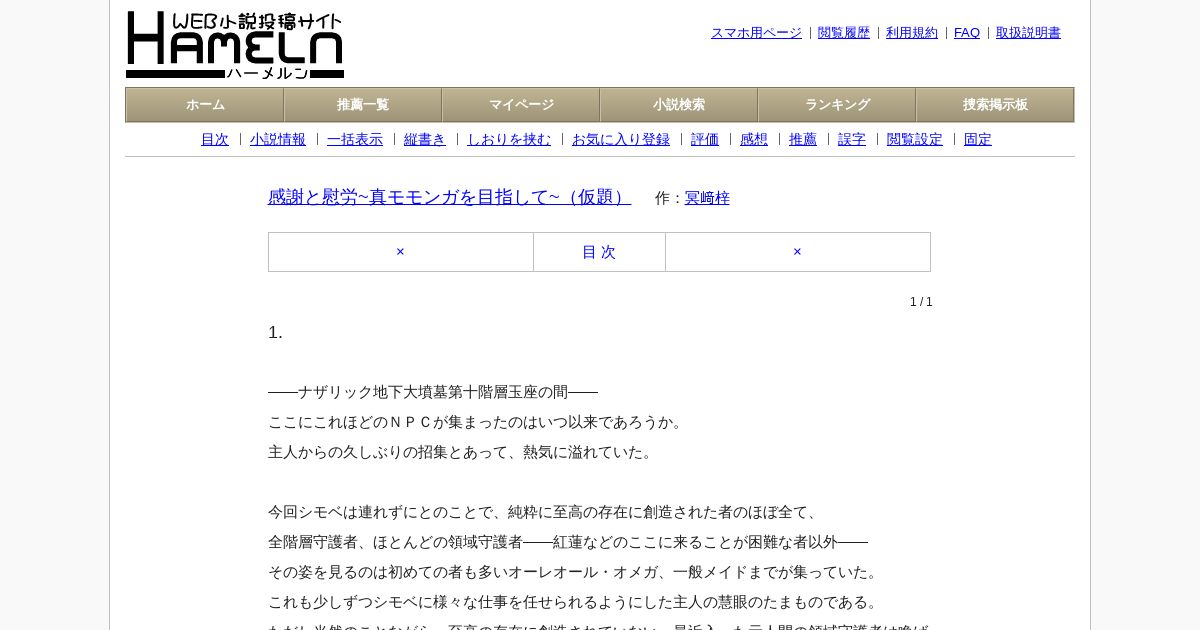Open novel title 感謝と慰労 link

(x=449, y=197)
